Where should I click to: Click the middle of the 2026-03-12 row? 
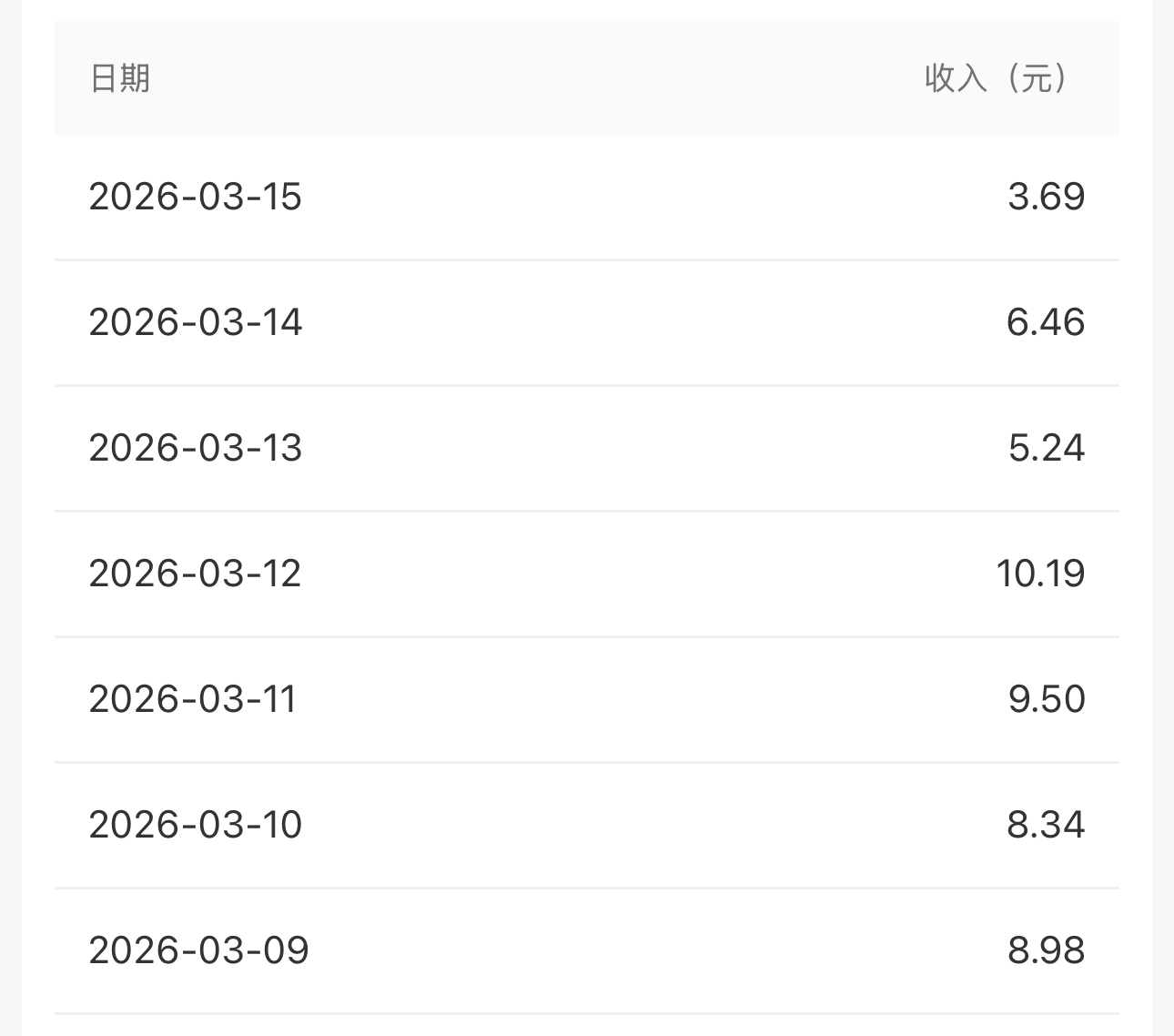pos(587,574)
